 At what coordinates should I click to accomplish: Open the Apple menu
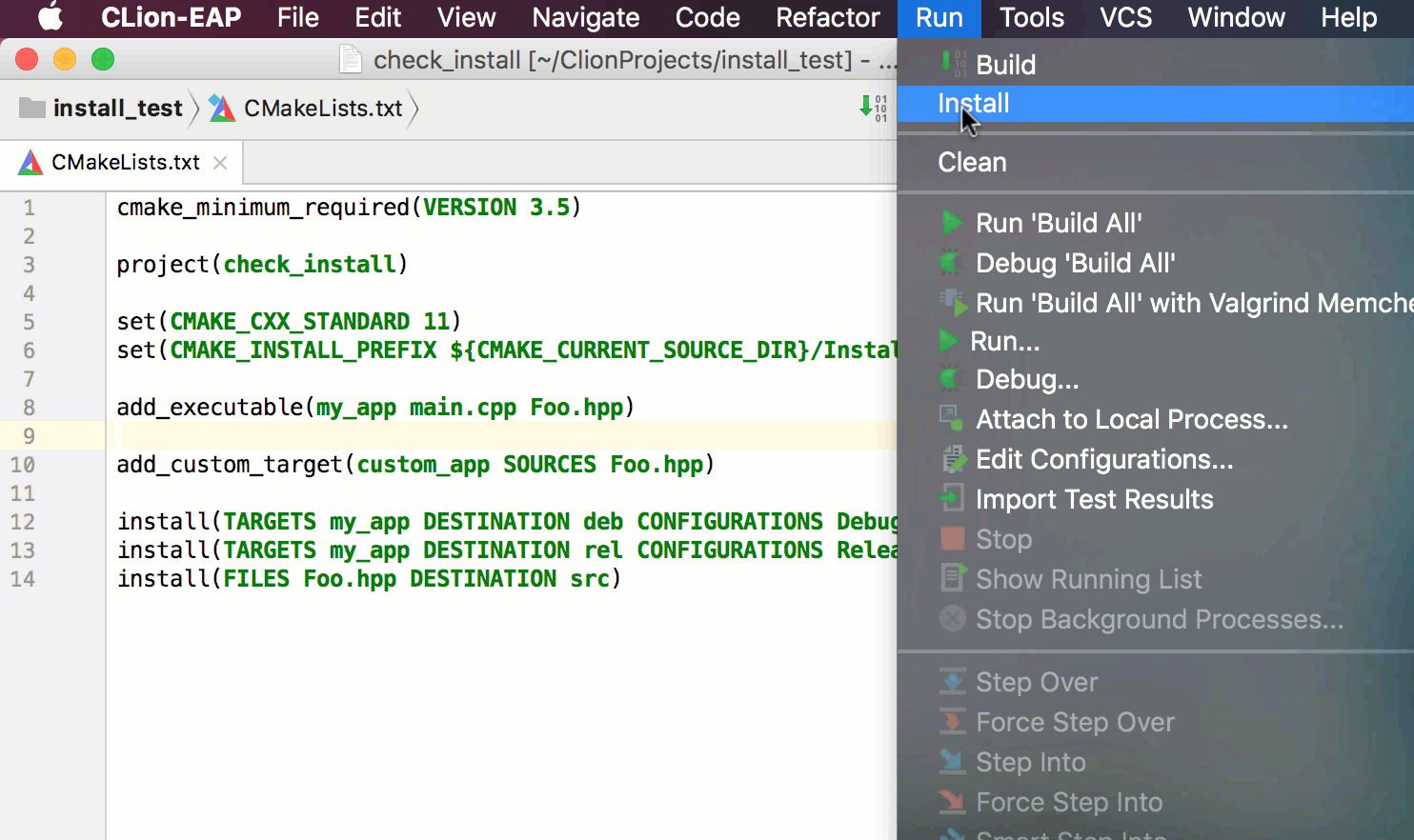point(50,17)
